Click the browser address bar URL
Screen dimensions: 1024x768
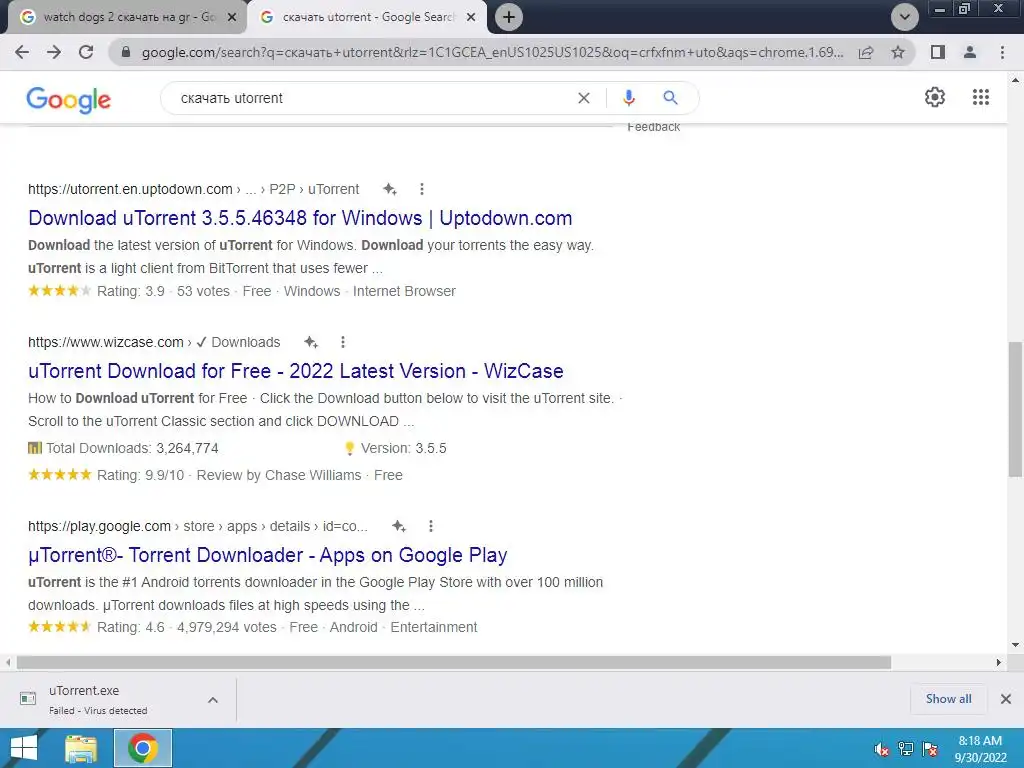point(492,52)
